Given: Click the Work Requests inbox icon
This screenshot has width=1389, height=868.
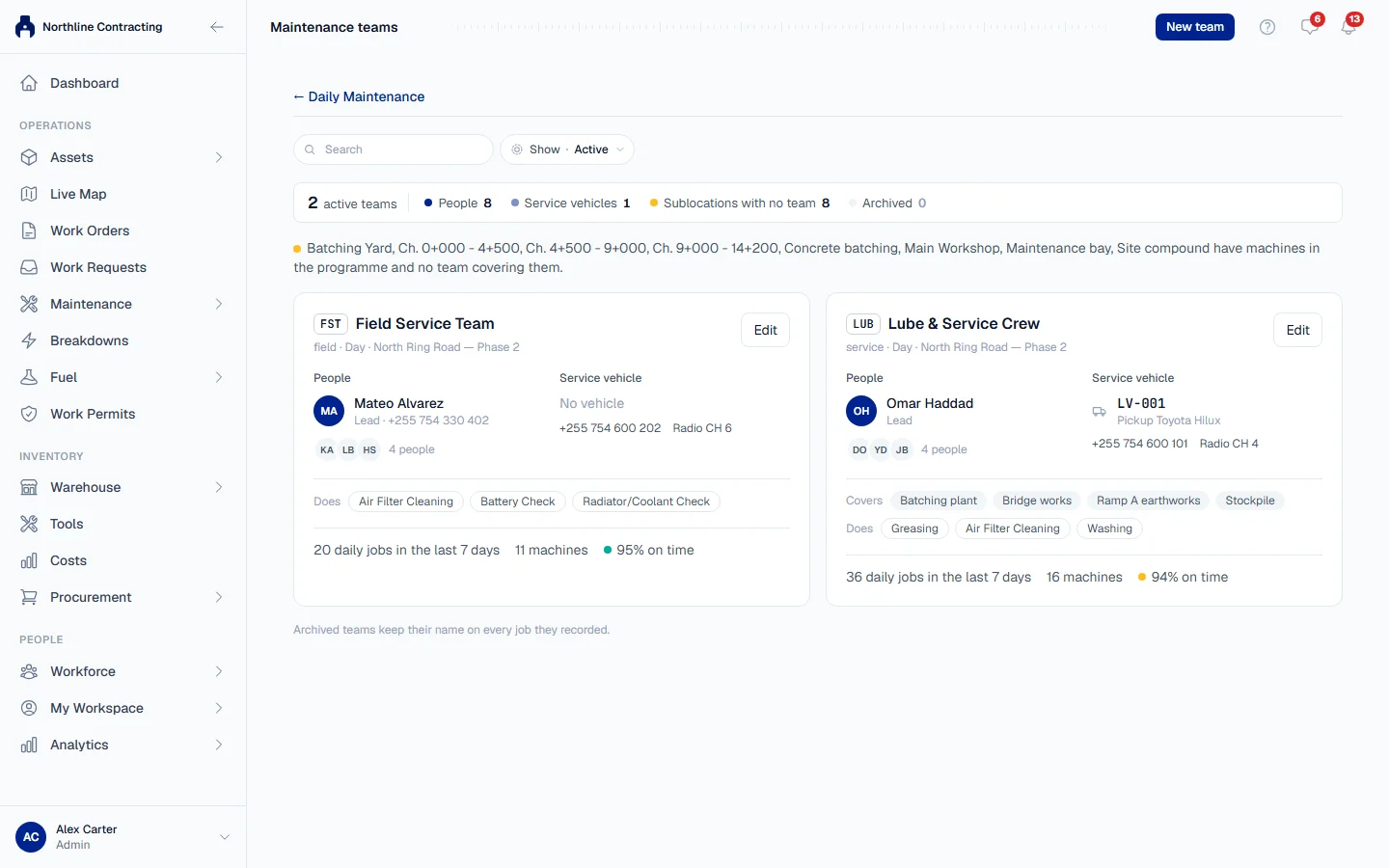Looking at the screenshot, I should tap(29, 267).
